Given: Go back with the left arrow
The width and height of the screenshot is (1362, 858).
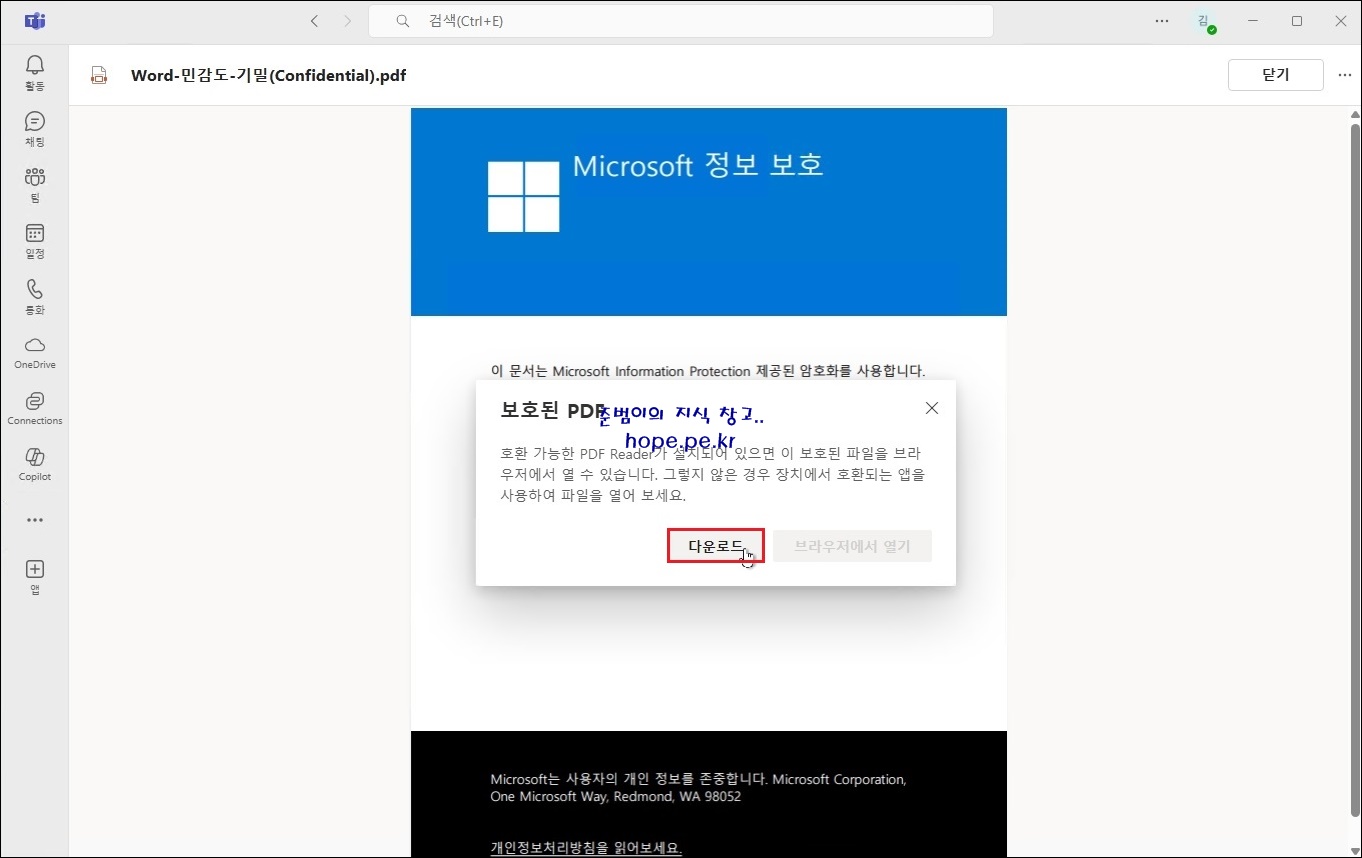Looking at the screenshot, I should point(315,21).
